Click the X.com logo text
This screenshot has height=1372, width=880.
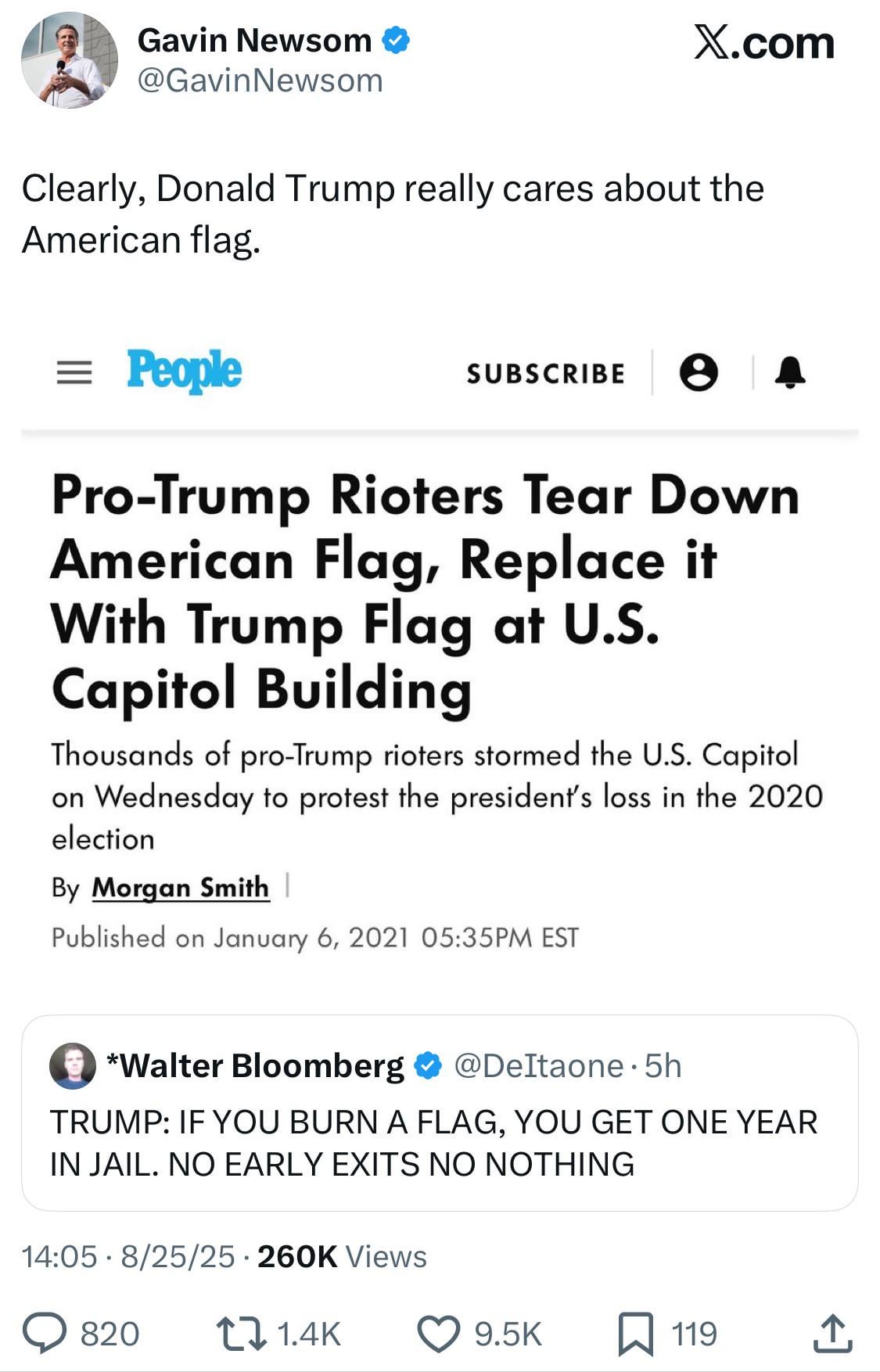click(764, 42)
